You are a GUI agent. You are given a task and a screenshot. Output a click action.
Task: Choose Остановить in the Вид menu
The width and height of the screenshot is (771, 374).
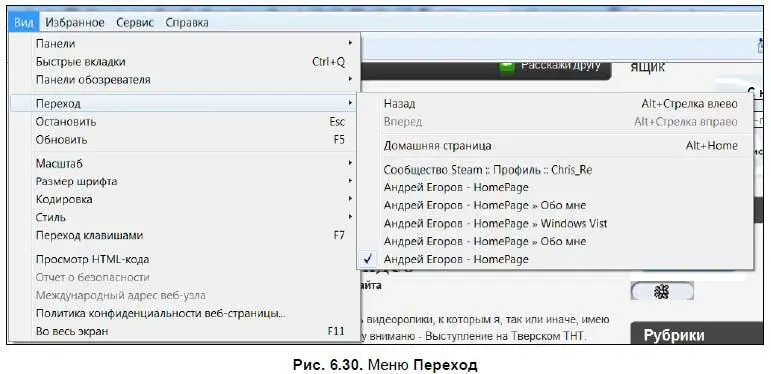pyautogui.click(x=185, y=122)
